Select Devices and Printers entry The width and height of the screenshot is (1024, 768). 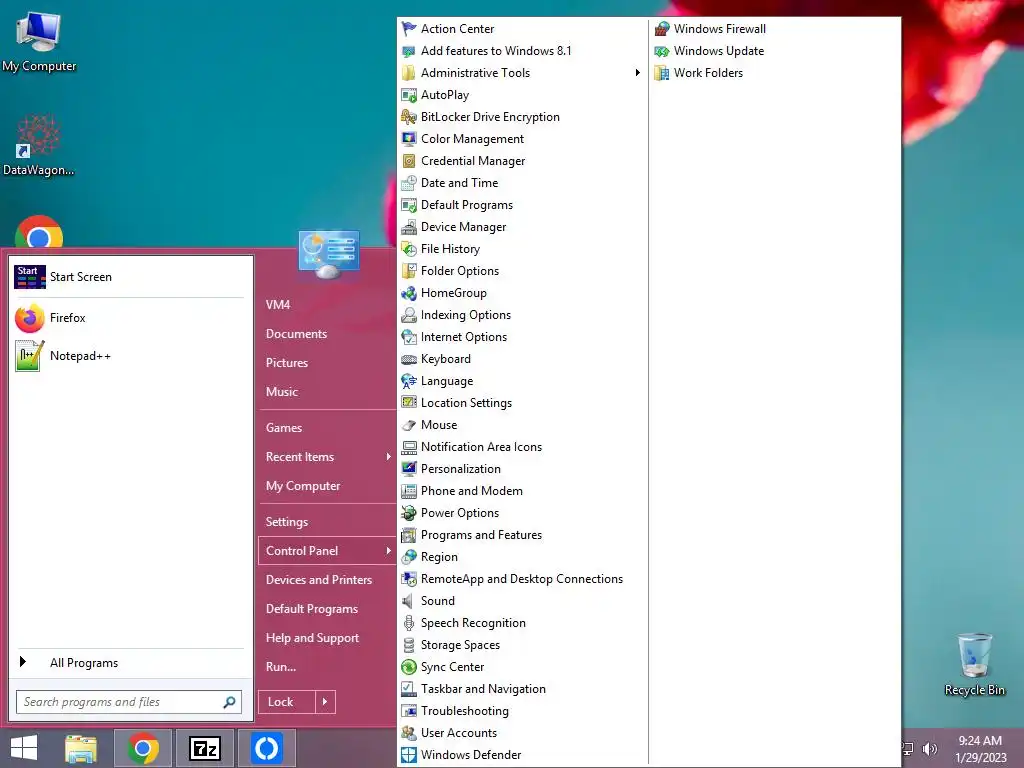click(x=319, y=580)
